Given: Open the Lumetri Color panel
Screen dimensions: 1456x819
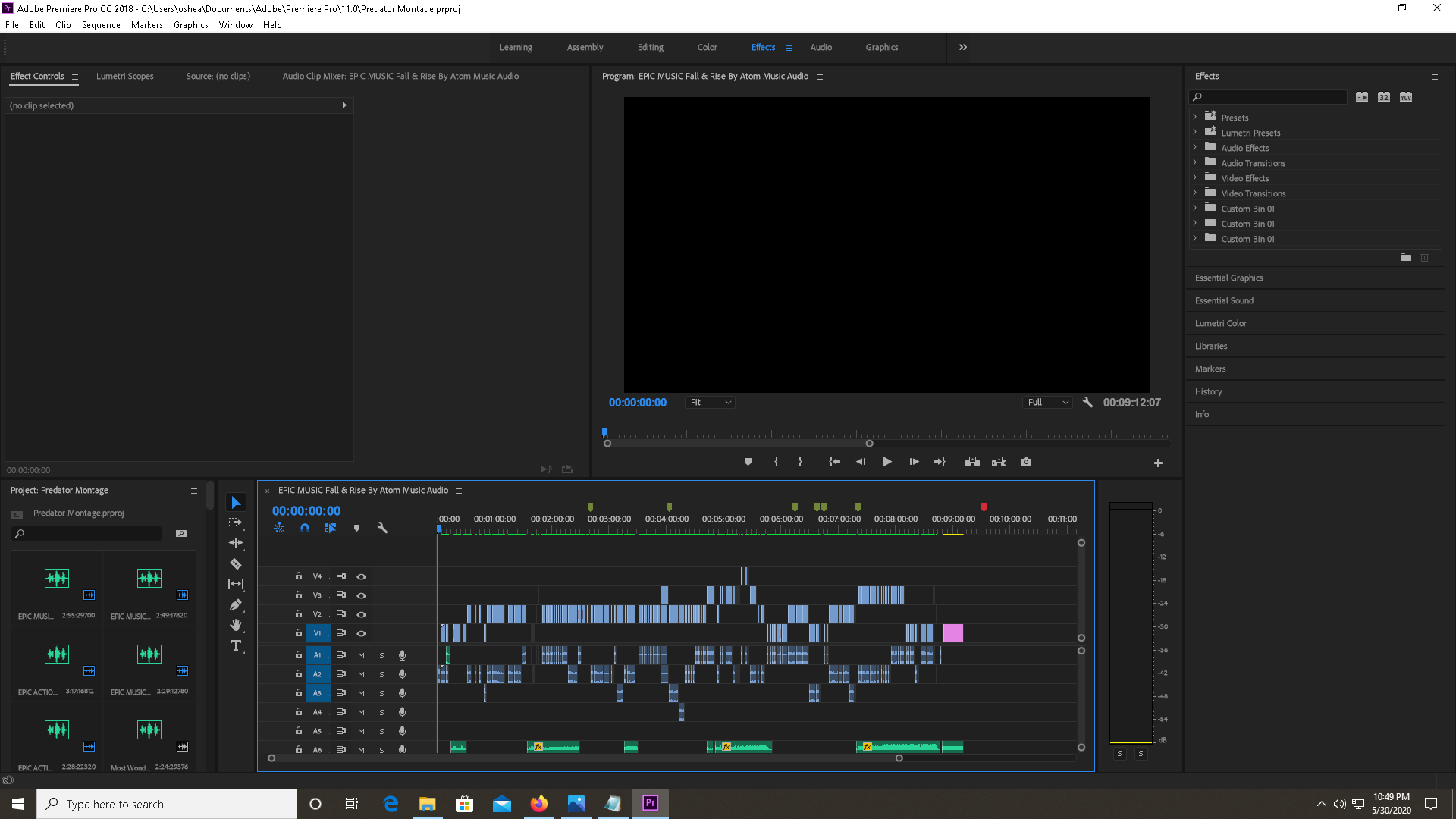Looking at the screenshot, I should (x=1220, y=323).
